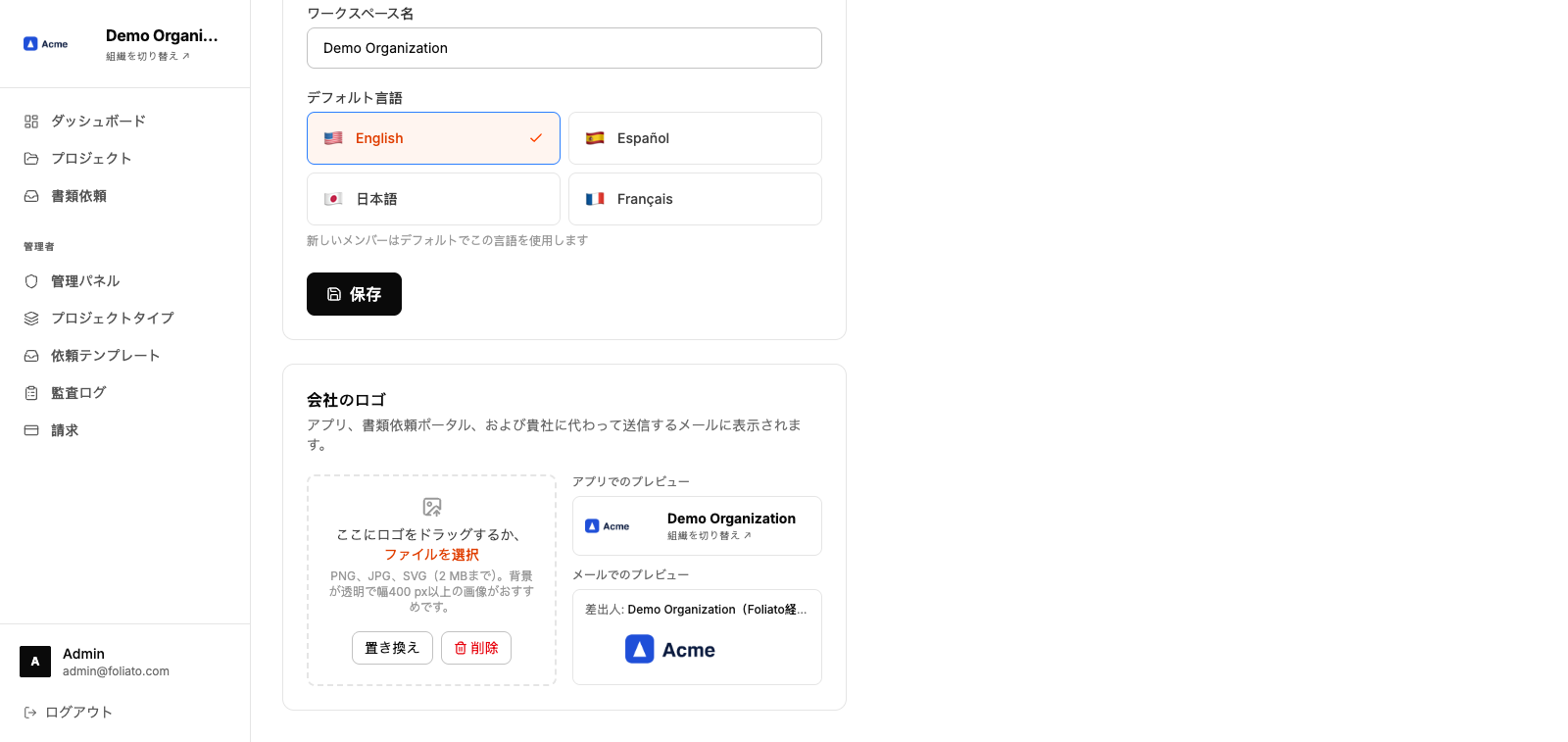This screenshot has height=742, width=1568.
Task: Open the プロジェクト page
Action: click(125, 159)
